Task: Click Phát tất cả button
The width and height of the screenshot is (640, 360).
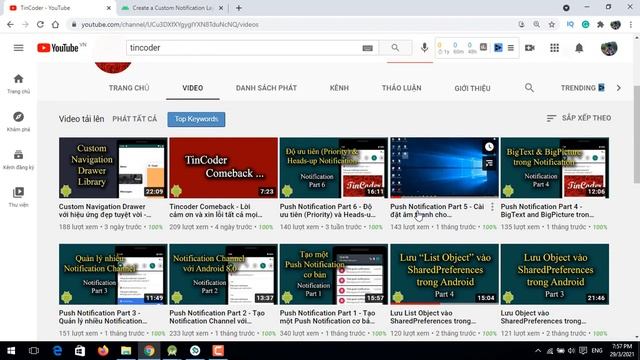Action: (x=135, y=119)
